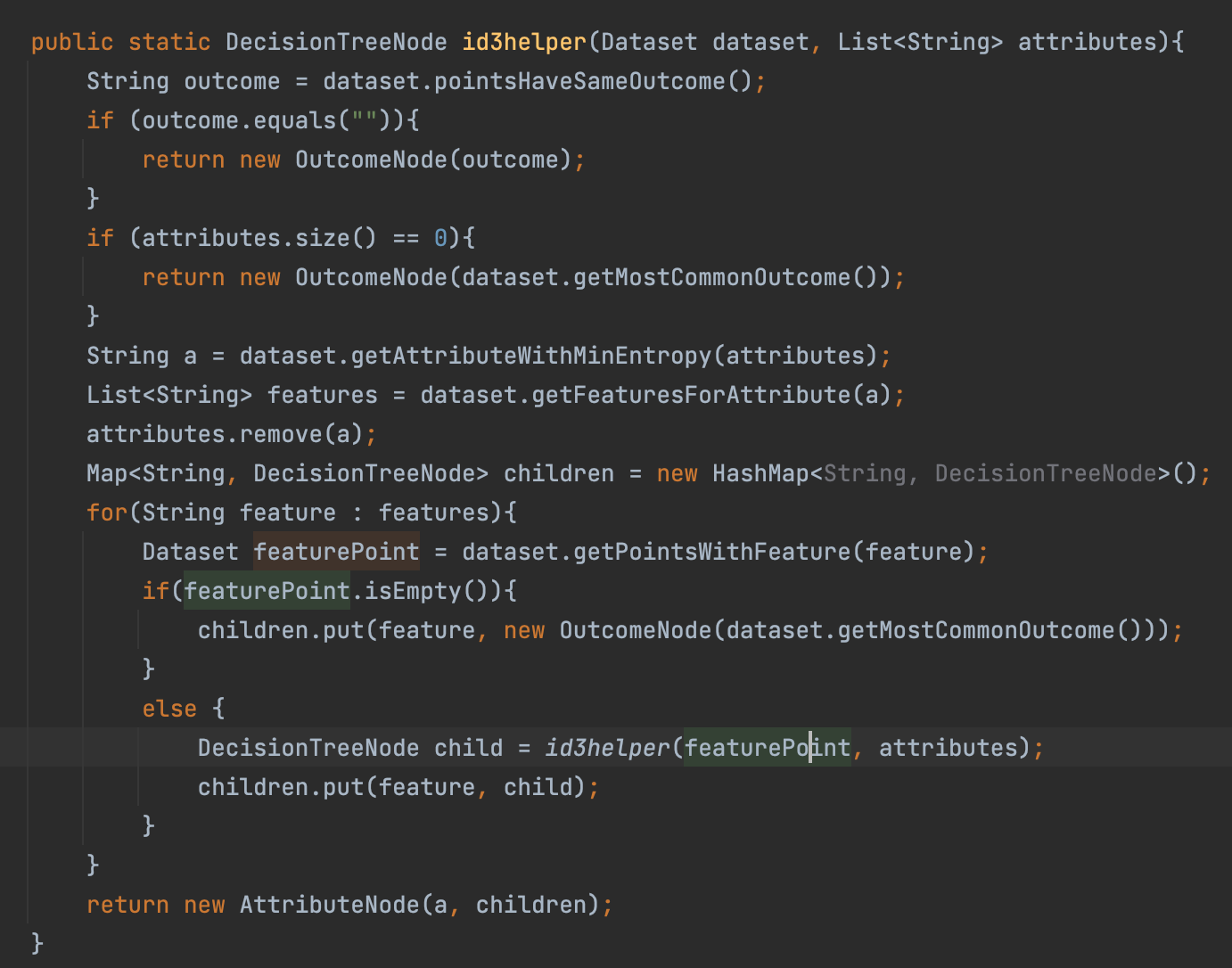1232x968 pixels.
Task: Click the DecisionTreeNode return type in method signature
Action: coord(336,42)
